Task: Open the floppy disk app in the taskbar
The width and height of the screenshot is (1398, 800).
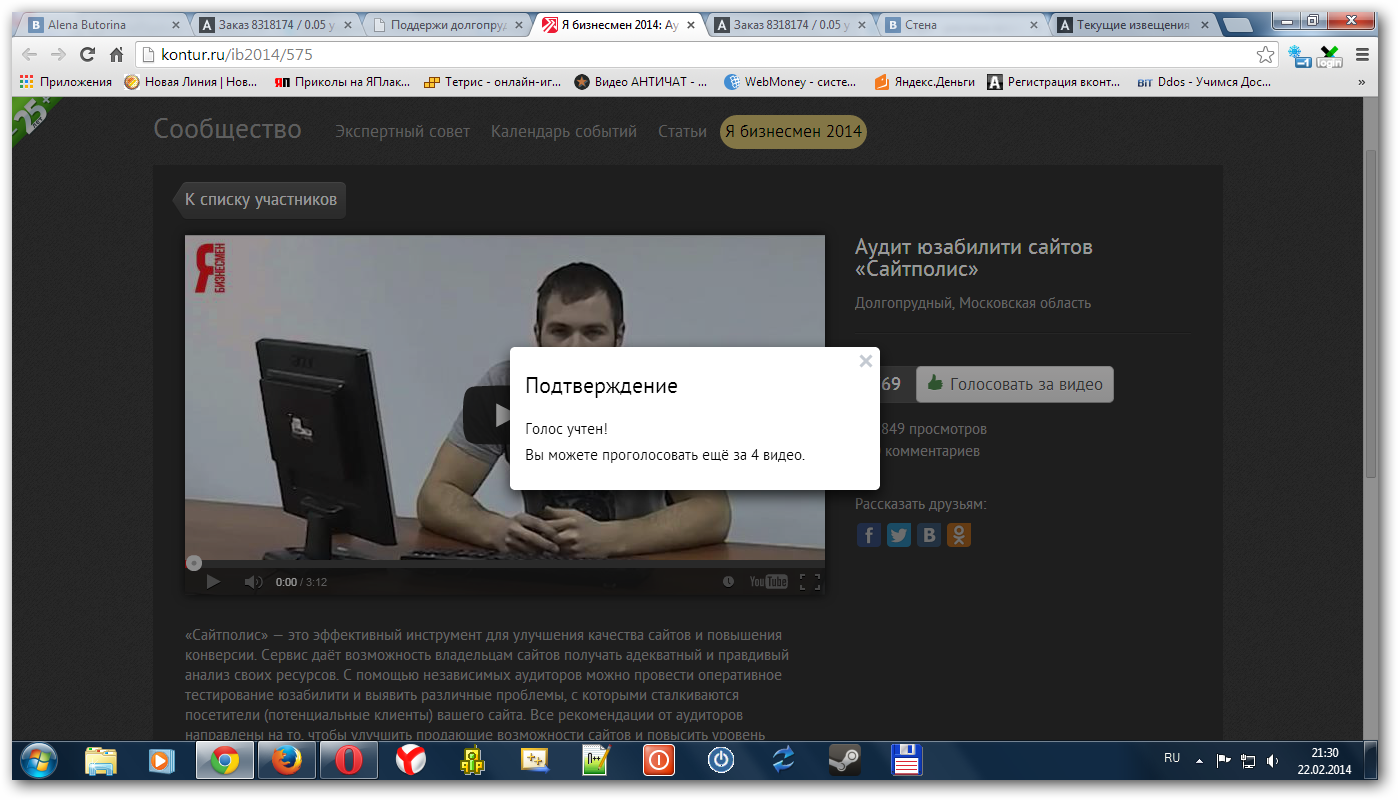Action: 906,762
